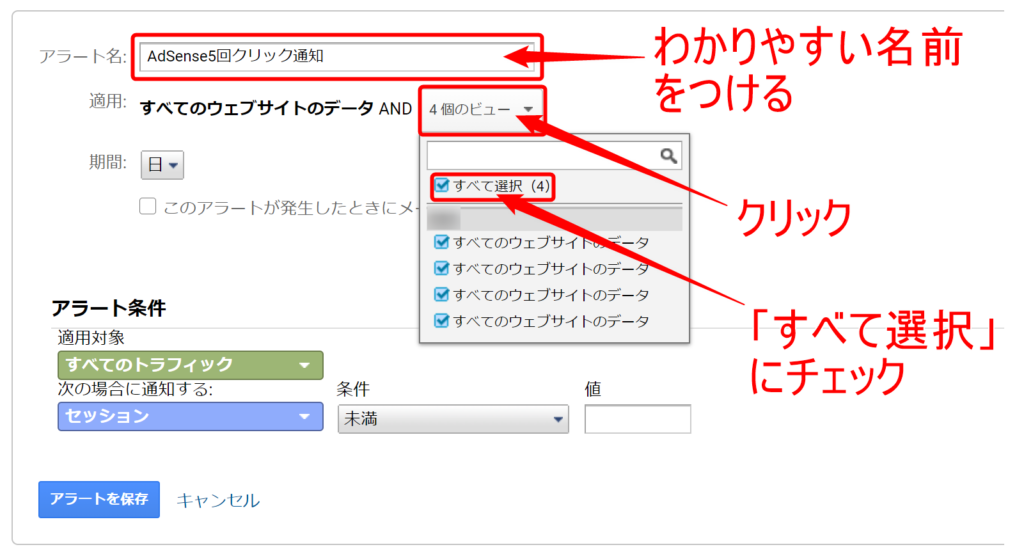Open the 期間 dropdown showing 日
The width and height of the screenshot is (1024, 554).
162,165
